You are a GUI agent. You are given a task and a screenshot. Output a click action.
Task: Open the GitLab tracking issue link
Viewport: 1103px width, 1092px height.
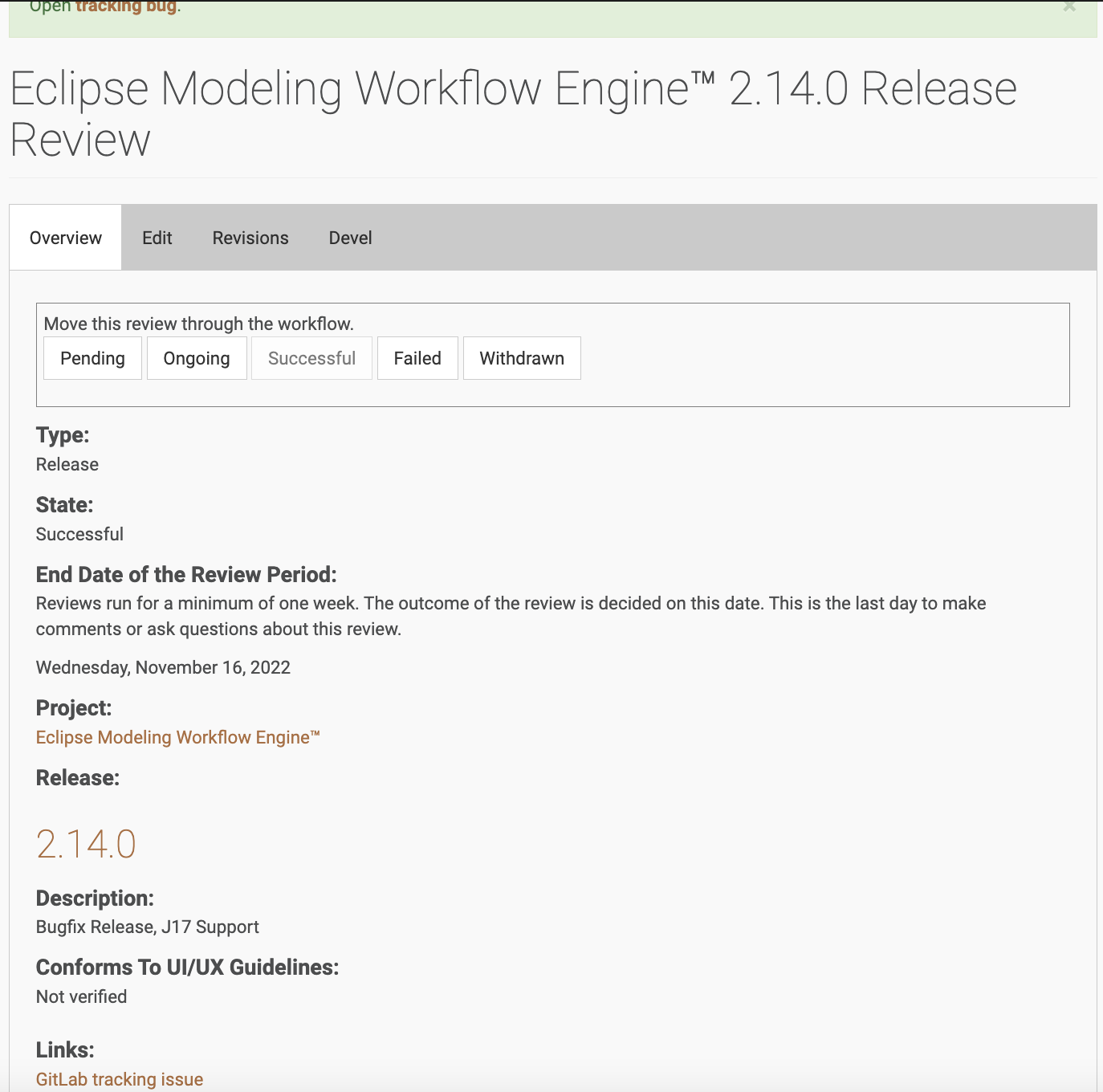pyautogui.click(x=120, y=1079)
